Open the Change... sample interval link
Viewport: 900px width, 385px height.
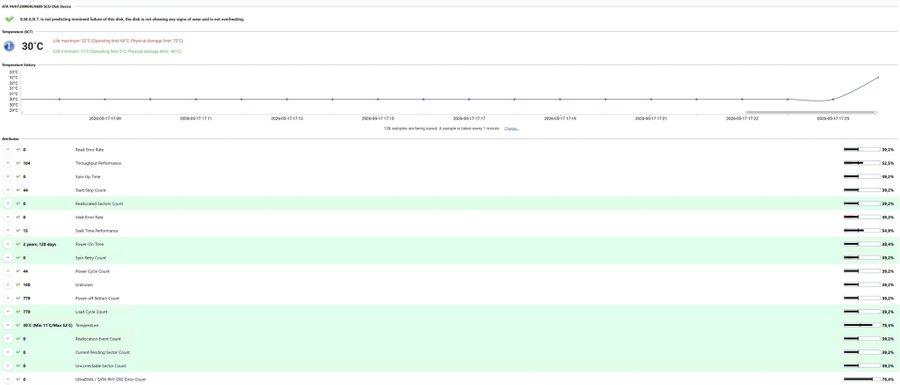(x=511, y=129)
